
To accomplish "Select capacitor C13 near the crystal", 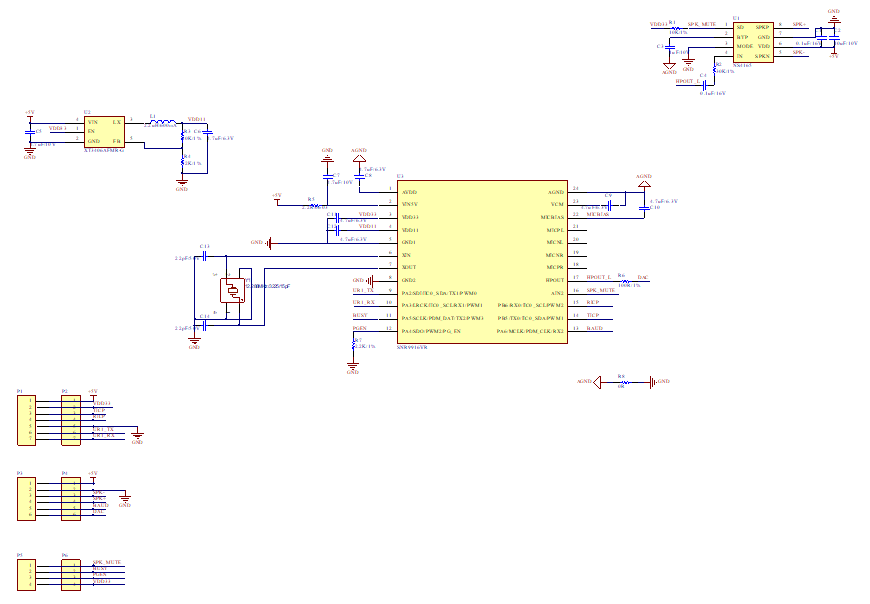I will click(205, 256).
